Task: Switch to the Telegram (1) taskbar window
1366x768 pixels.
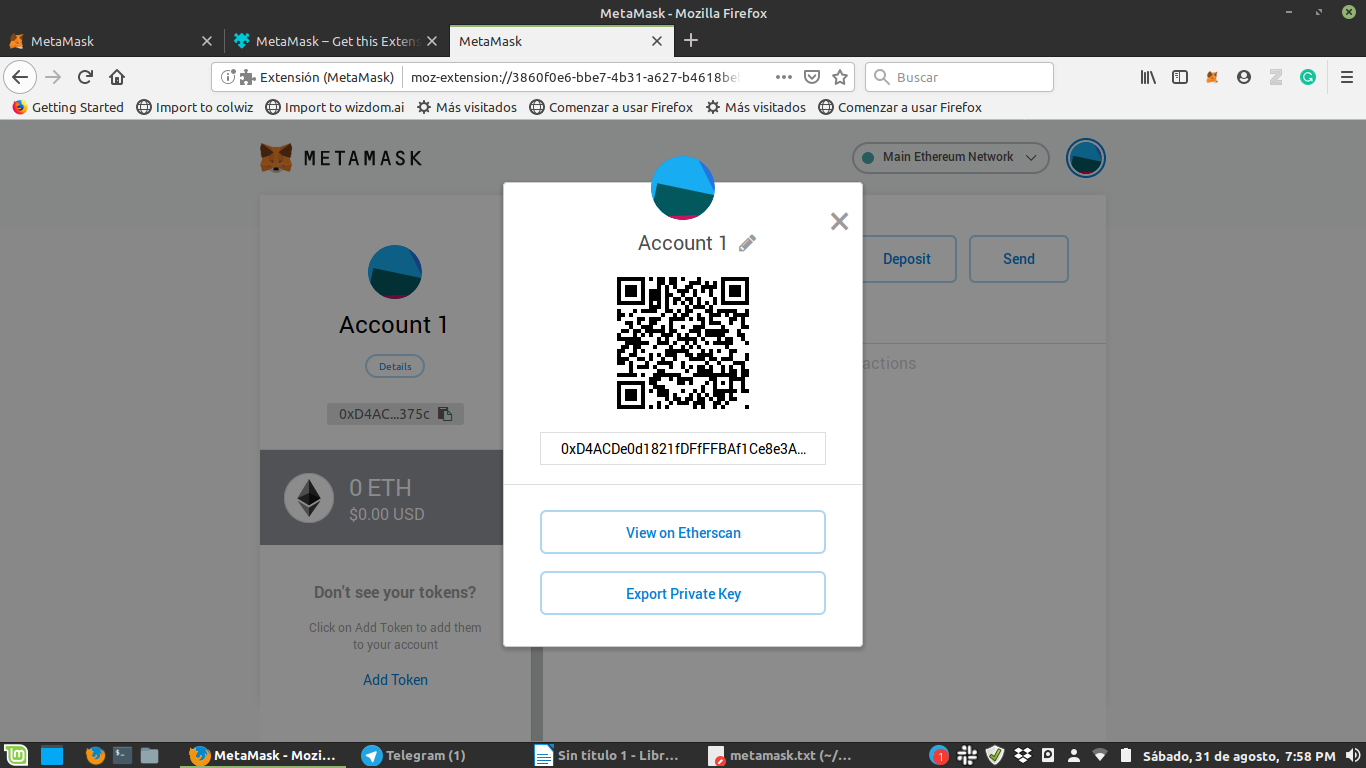Action: [436, 755]
